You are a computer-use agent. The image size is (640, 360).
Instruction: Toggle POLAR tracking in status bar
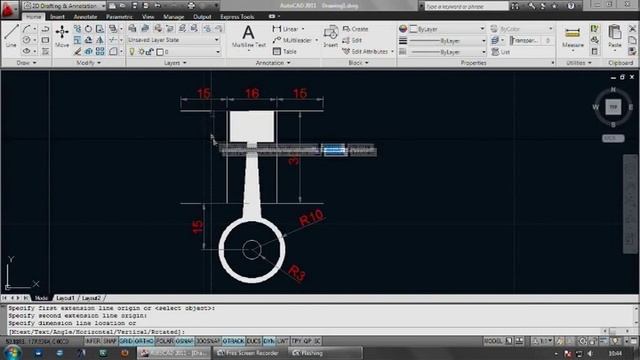pos(165,341)
